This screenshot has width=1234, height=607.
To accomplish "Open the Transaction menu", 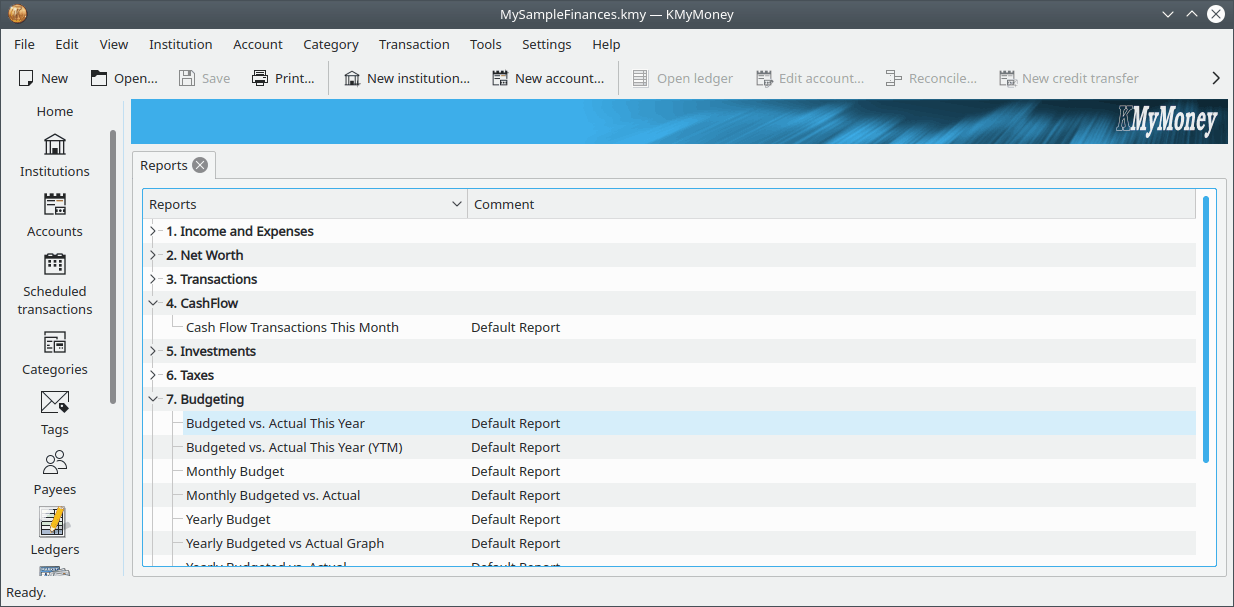I will click(414, 44).
